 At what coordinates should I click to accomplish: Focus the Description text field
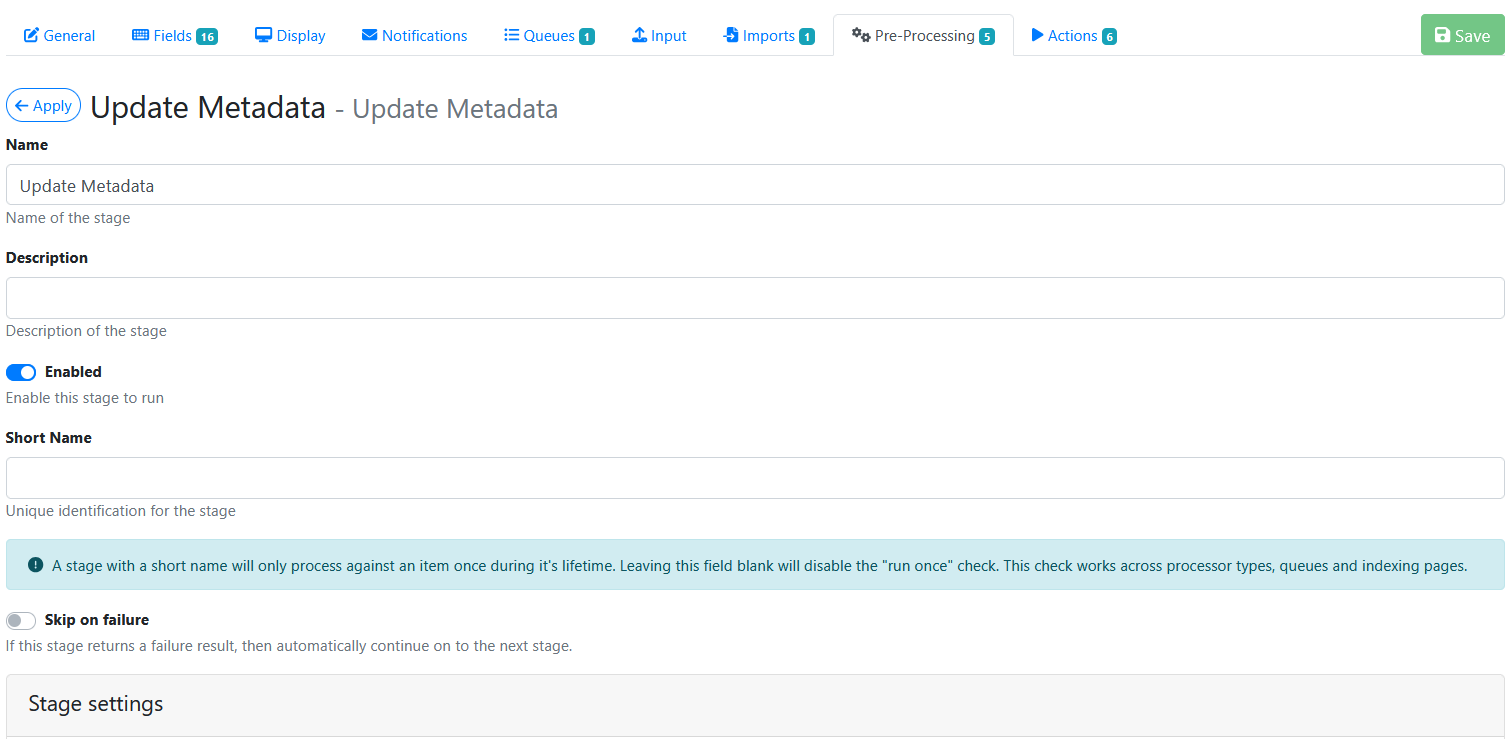point(755,298)
